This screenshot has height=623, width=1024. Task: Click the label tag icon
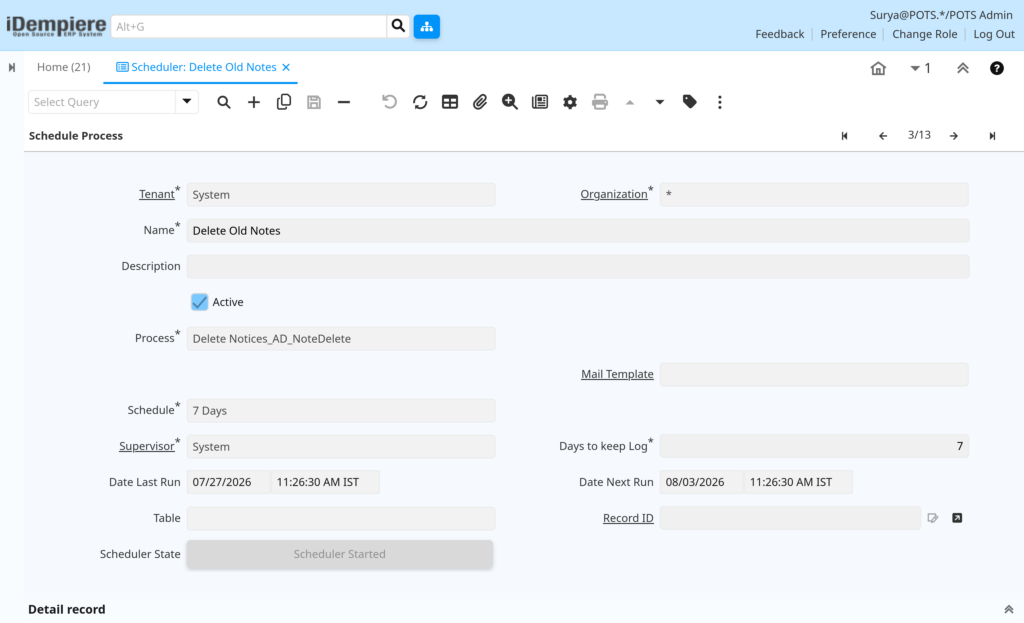coord(690,102)
